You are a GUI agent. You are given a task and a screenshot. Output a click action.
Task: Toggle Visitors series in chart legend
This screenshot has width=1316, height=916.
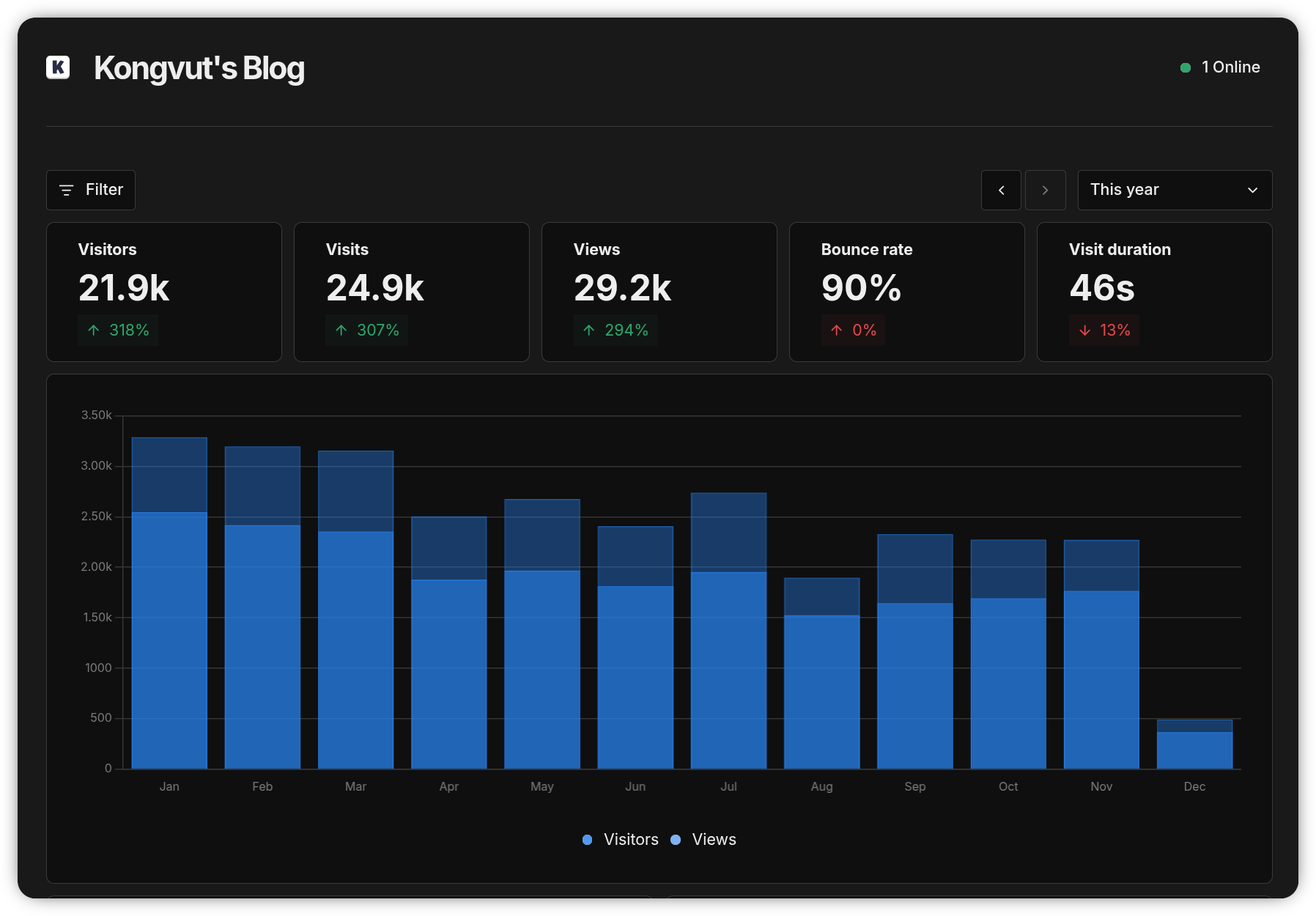630,840
